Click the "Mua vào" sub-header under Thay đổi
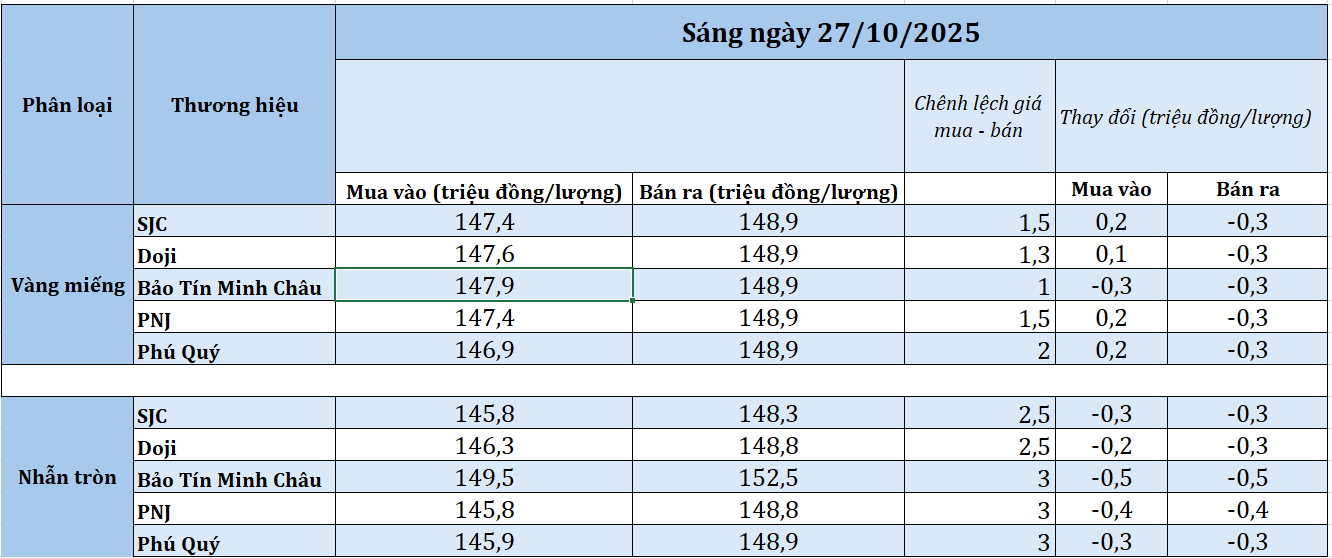Viewport: 1332px width, 558px height. [1111, 190]
